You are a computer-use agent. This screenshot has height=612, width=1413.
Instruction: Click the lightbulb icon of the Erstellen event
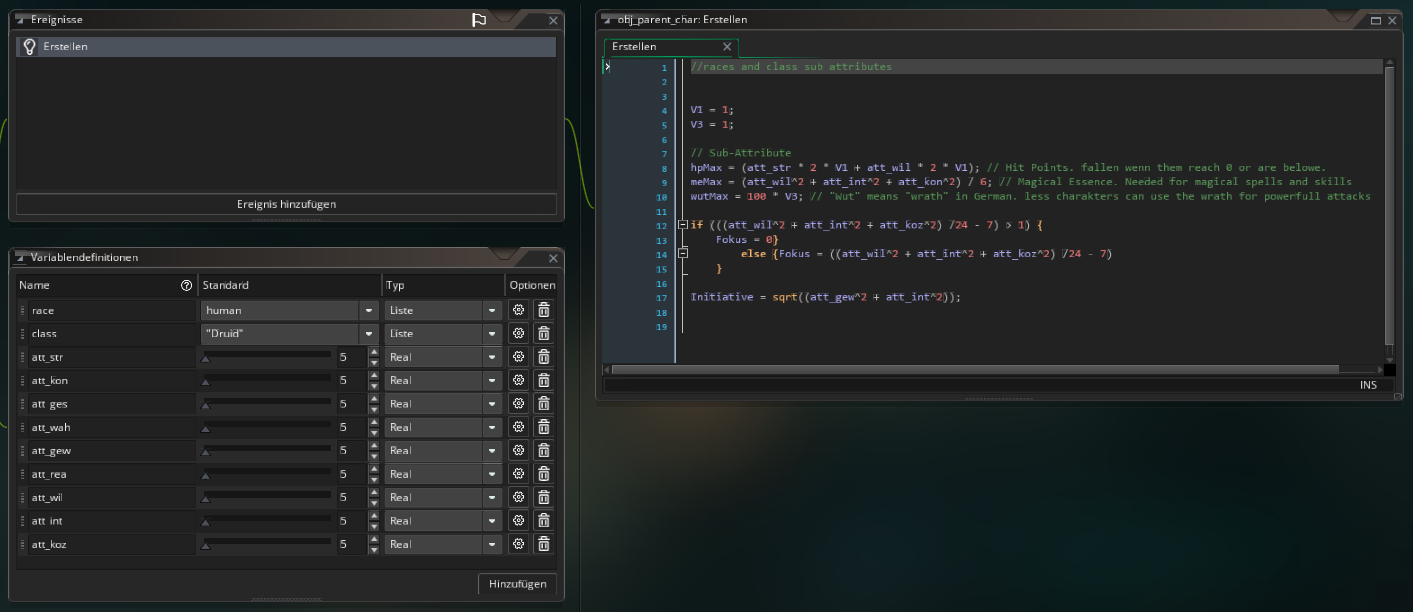(29, 47)
